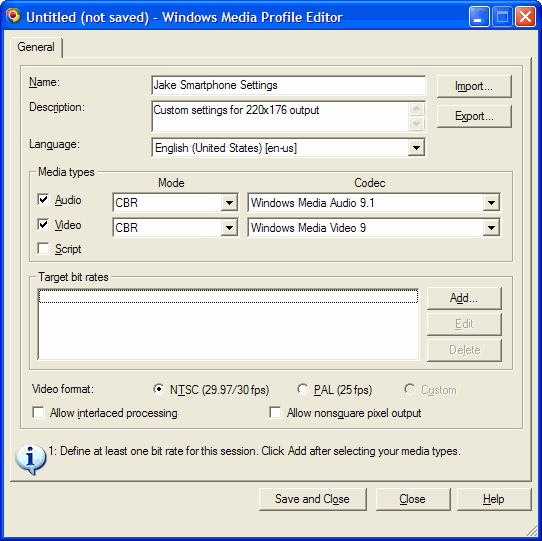Click the description scroll up arrow
This screenshot has width=542, height=541.
[417, 109]
